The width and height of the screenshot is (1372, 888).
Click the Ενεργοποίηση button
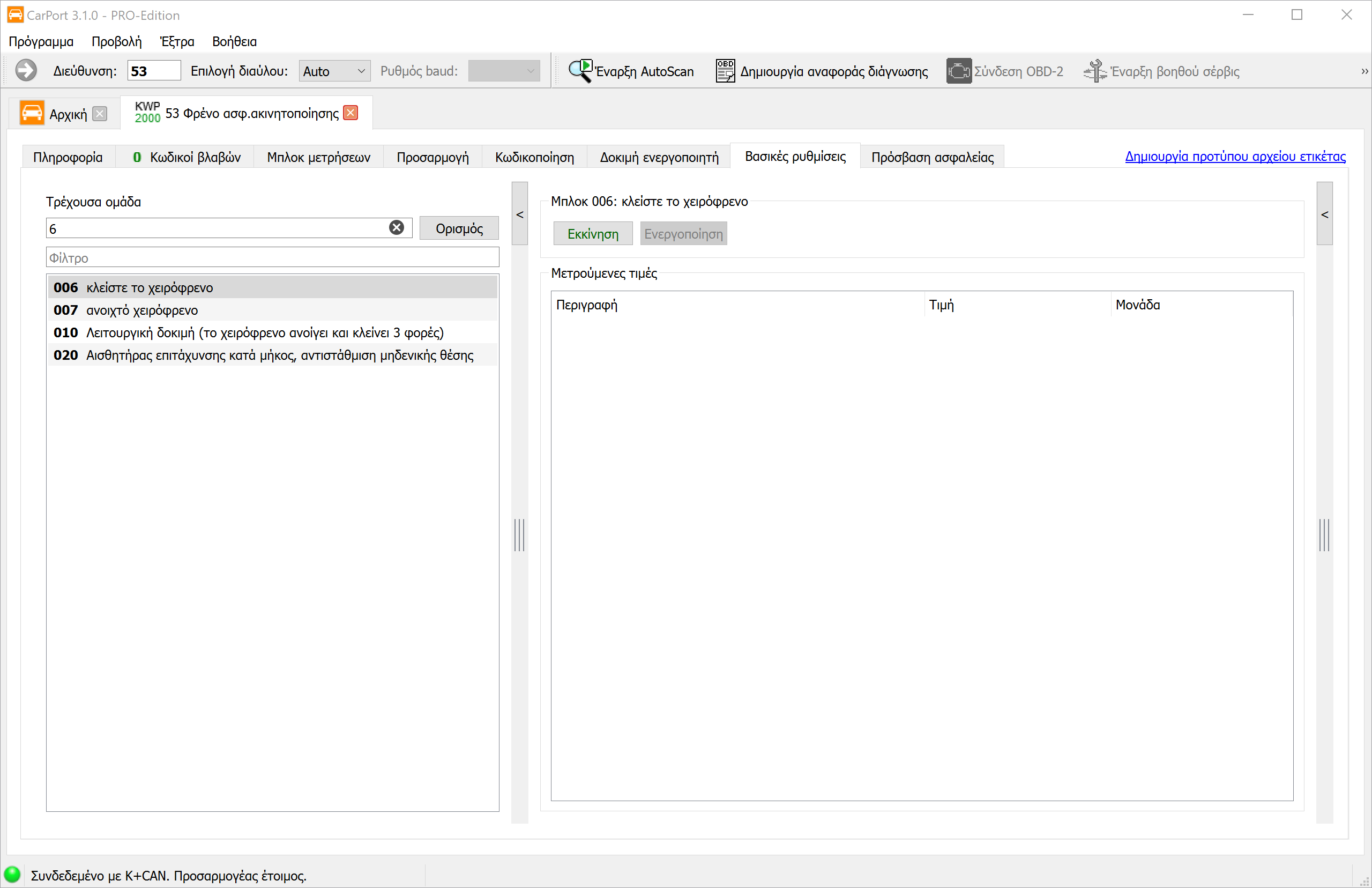[683, 234]
